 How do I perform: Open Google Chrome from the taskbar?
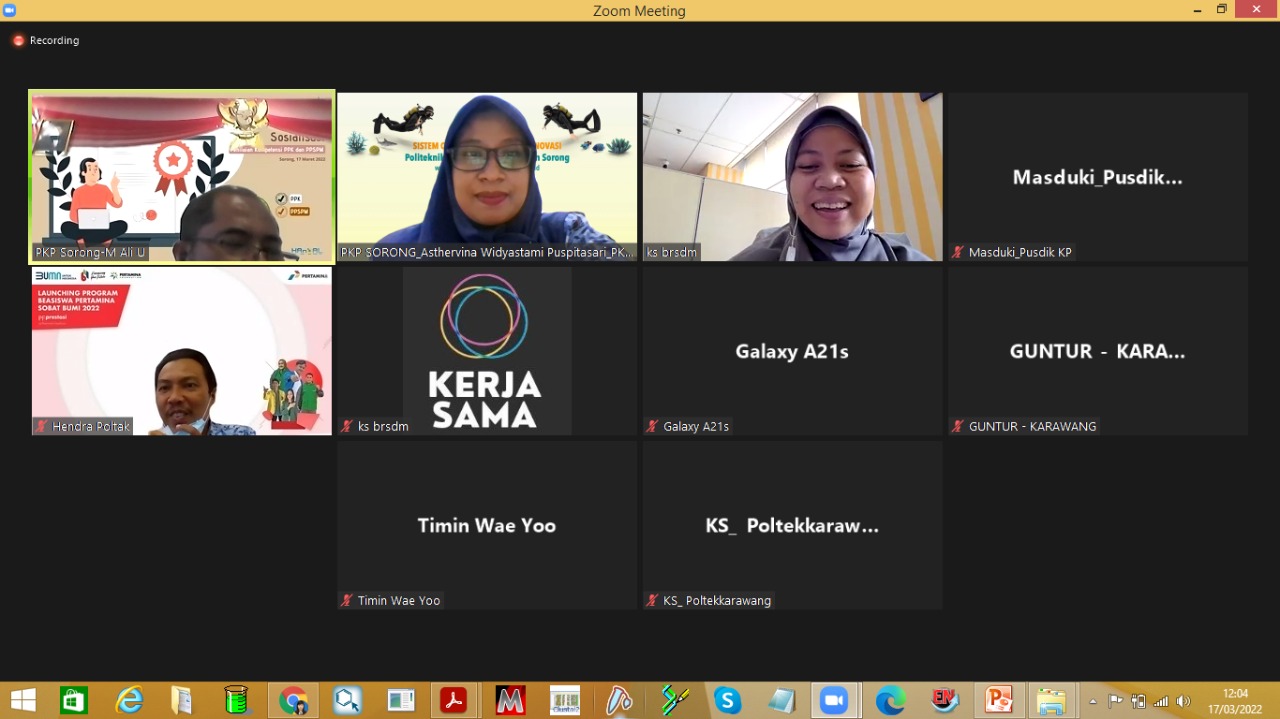(293, 701)
